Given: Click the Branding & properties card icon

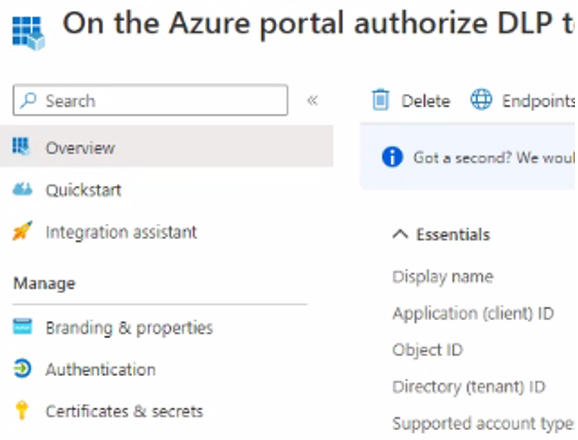Looking at the screenshot, I should pyautogui.click(x=22, y=326).
